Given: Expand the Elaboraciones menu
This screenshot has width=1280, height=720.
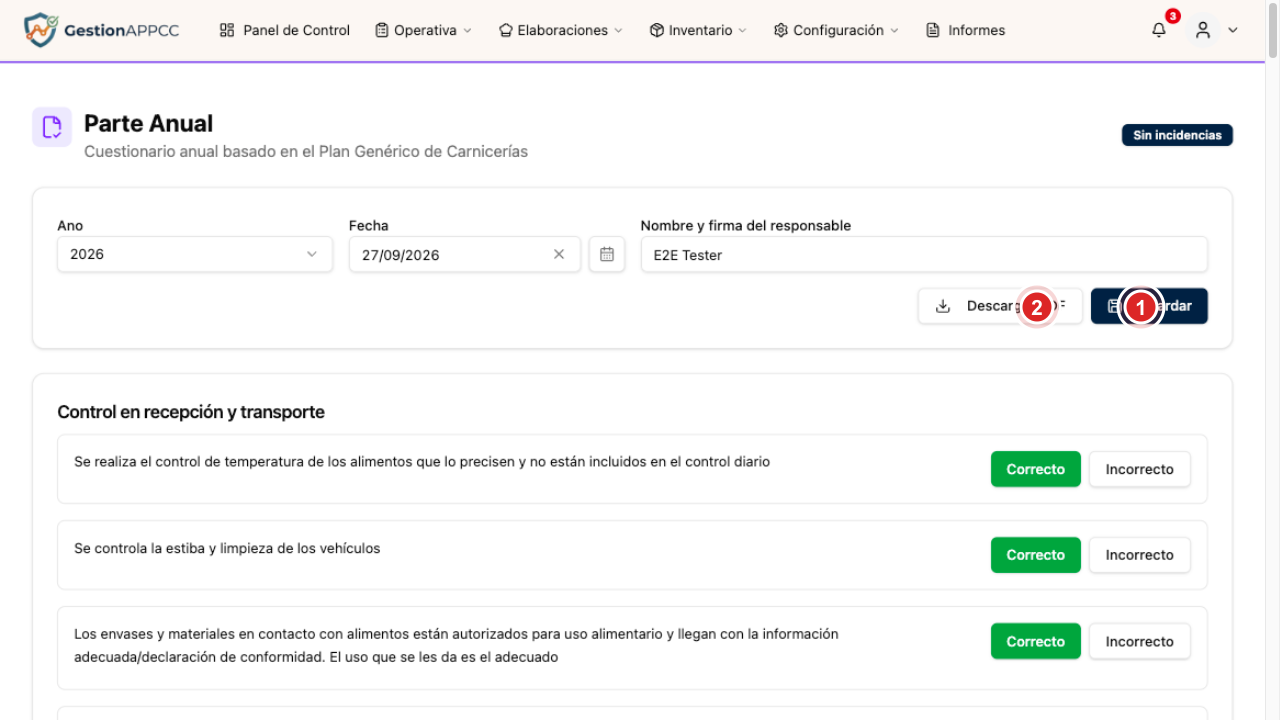Looking at the screenshot, I should coord(560,30).
